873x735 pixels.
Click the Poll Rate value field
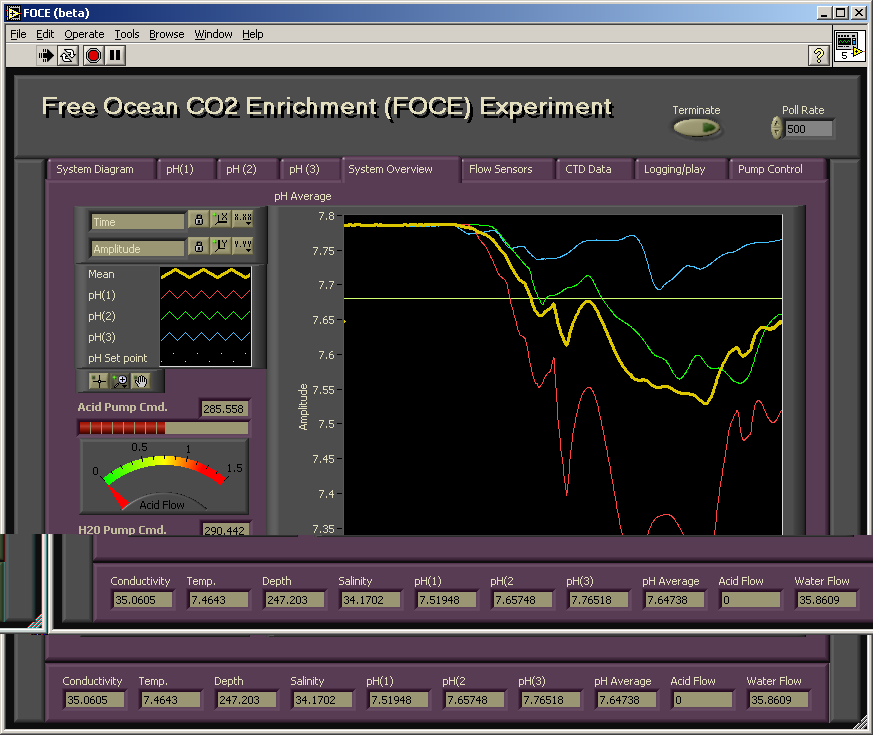click(x=808, y=129)
